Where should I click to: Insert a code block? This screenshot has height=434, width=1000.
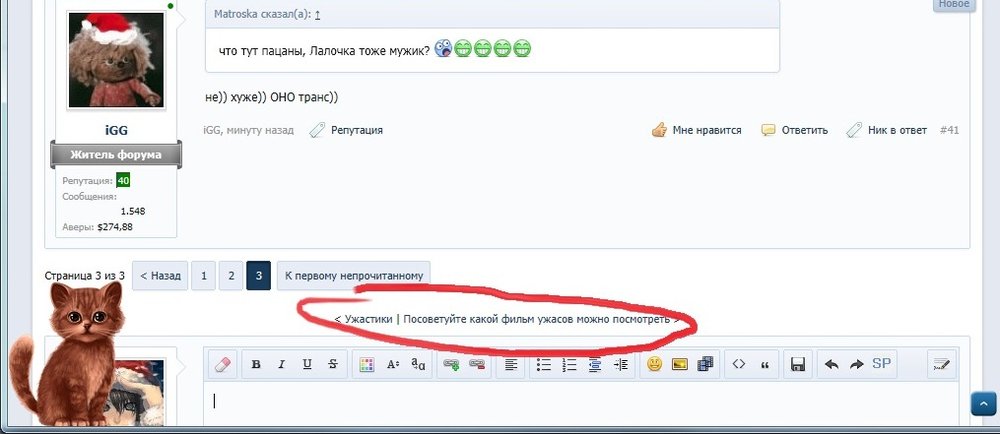(739, 364)
